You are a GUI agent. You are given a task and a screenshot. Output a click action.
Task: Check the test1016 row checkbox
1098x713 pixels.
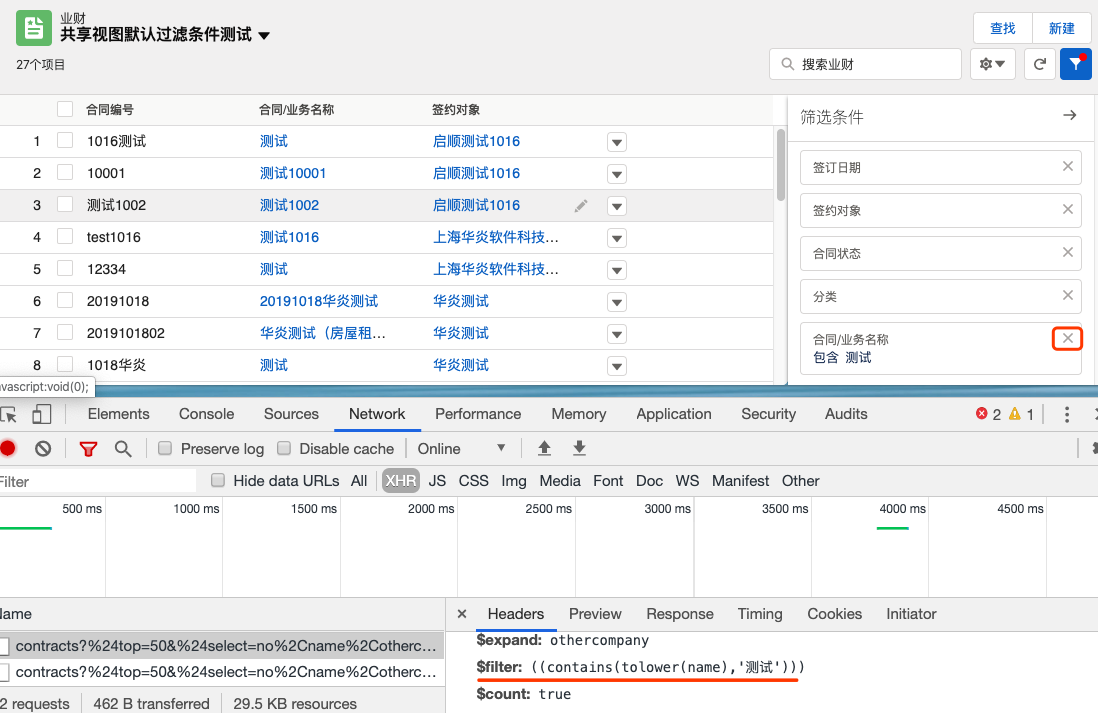coord(65,237)
